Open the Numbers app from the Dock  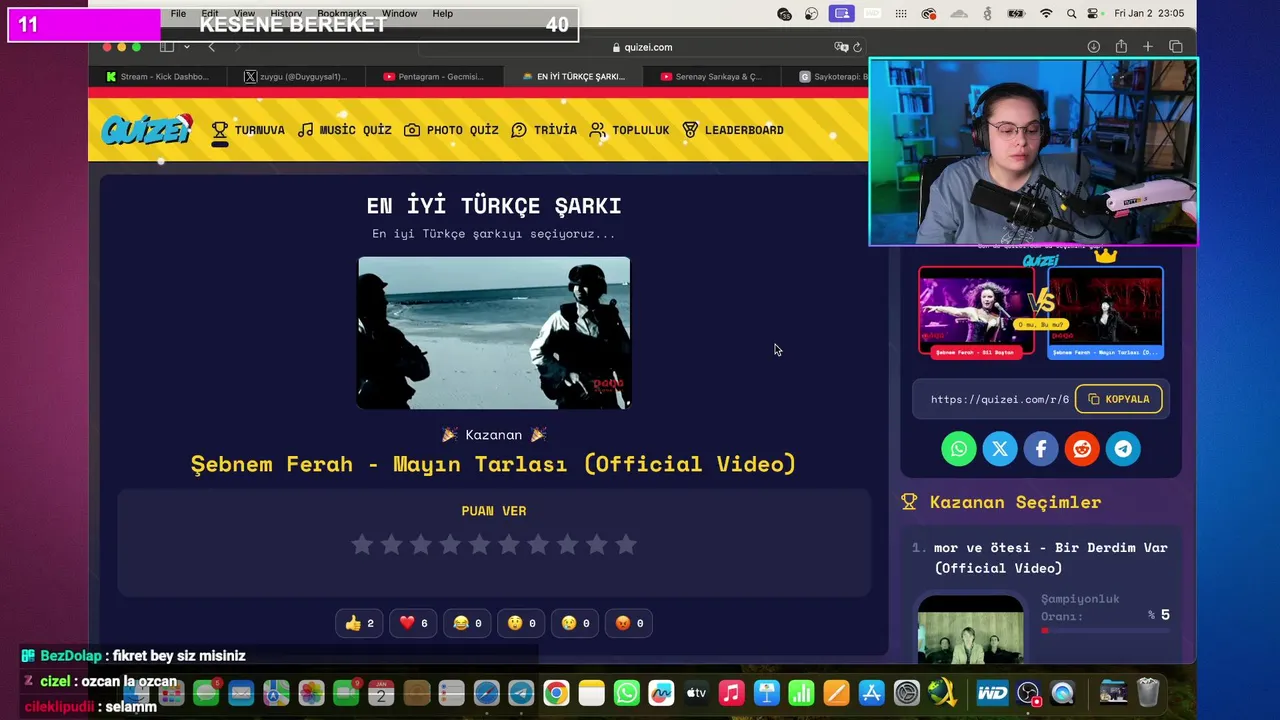tap(801, 693)
